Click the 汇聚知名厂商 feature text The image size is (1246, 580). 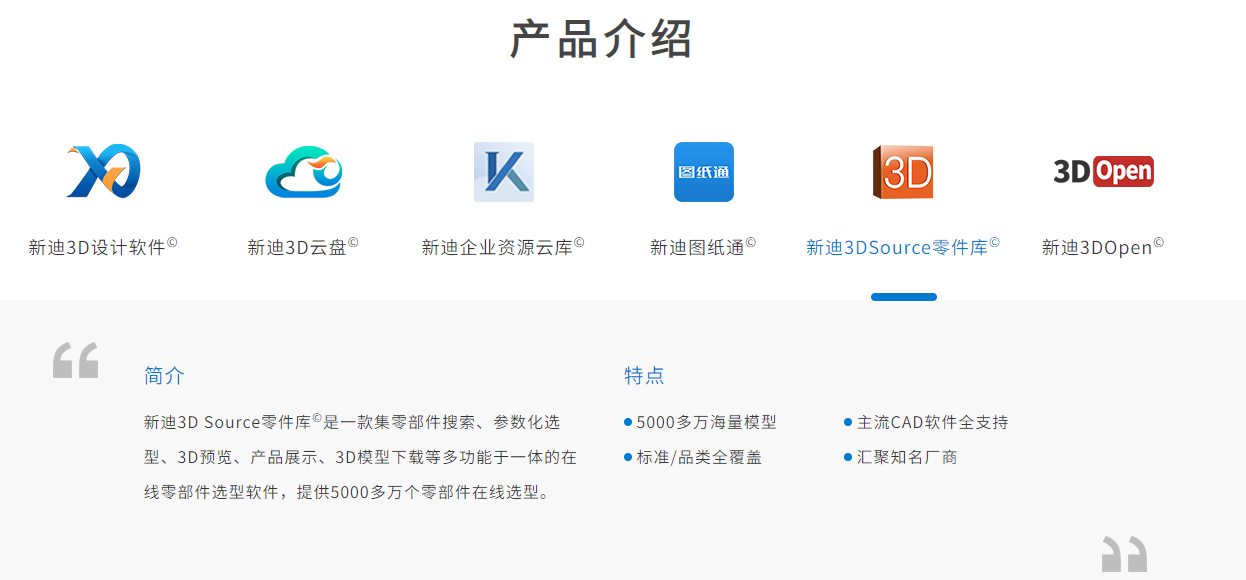pyautogui.click(x=907, y=457)
